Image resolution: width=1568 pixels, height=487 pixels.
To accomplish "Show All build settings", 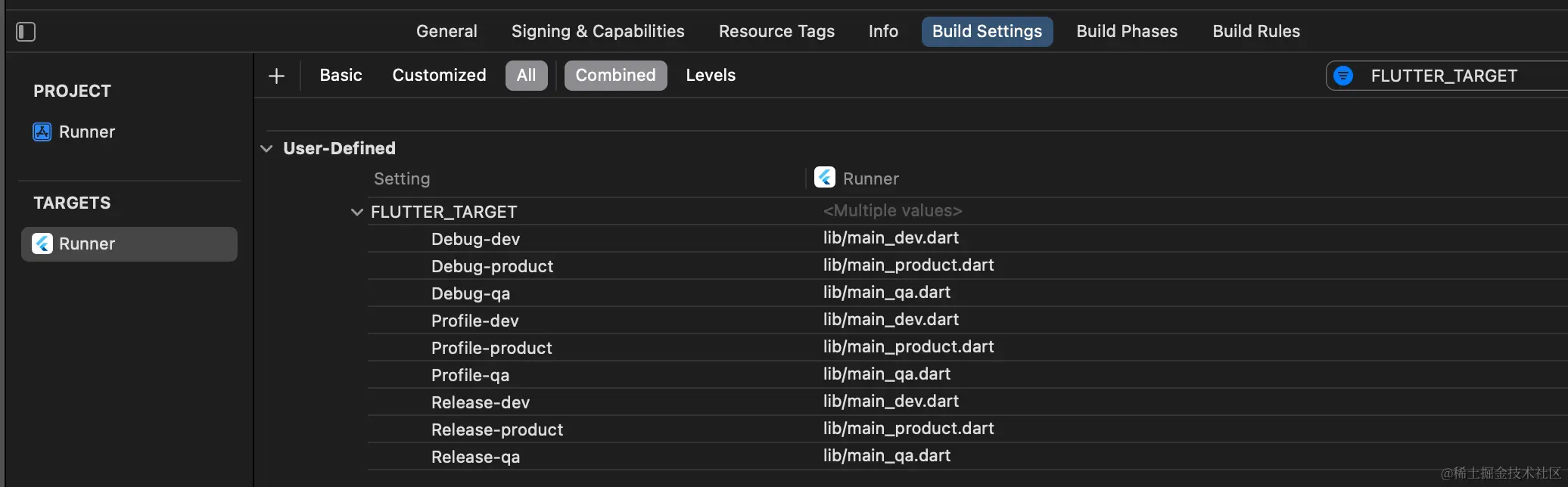I will [x=526, y=76].
